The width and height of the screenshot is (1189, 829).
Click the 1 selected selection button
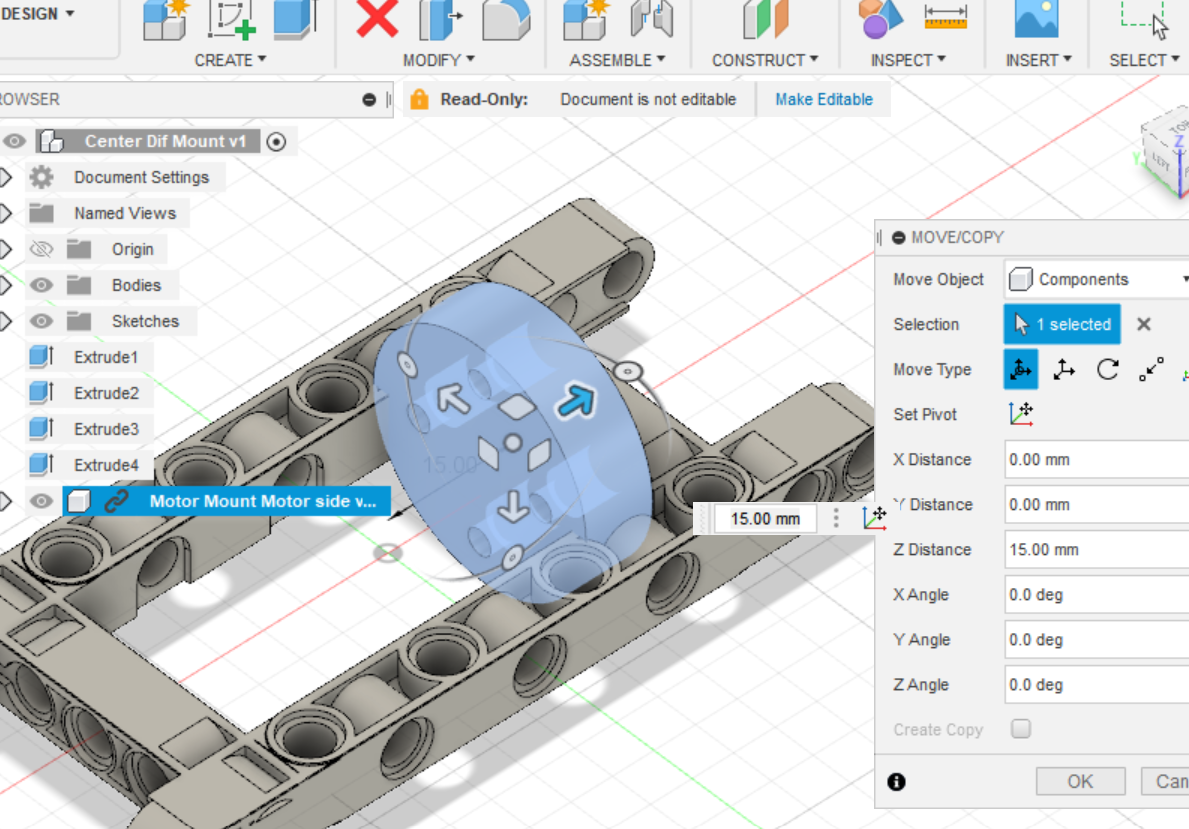tap(1062, 324)
